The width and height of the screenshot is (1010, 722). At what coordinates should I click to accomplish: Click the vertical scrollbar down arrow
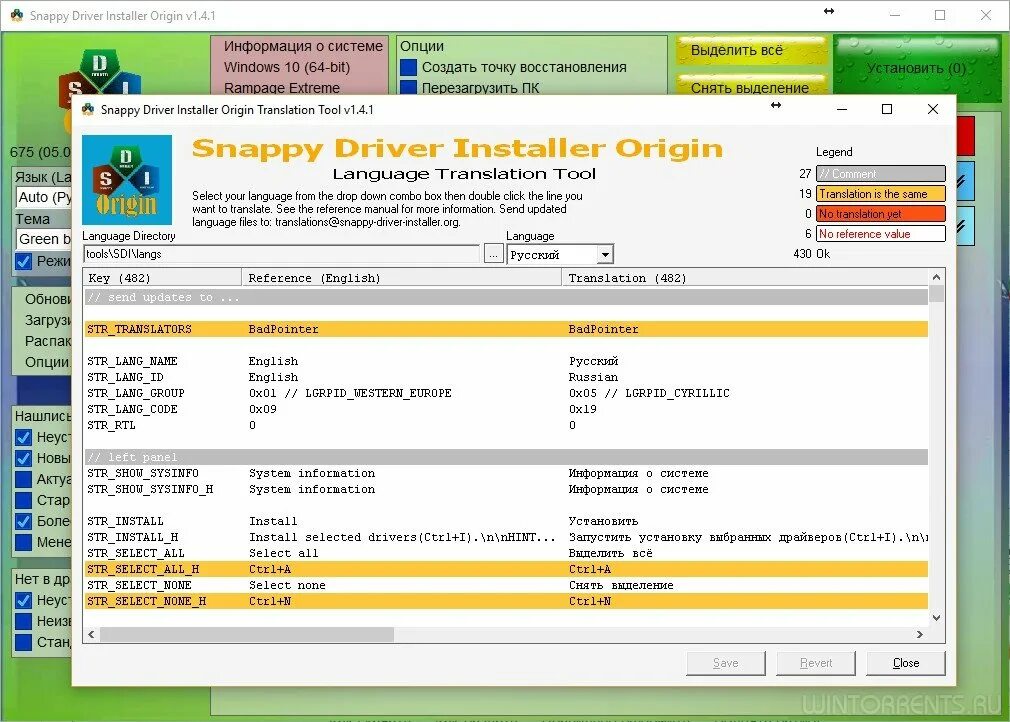pos(937,618)
